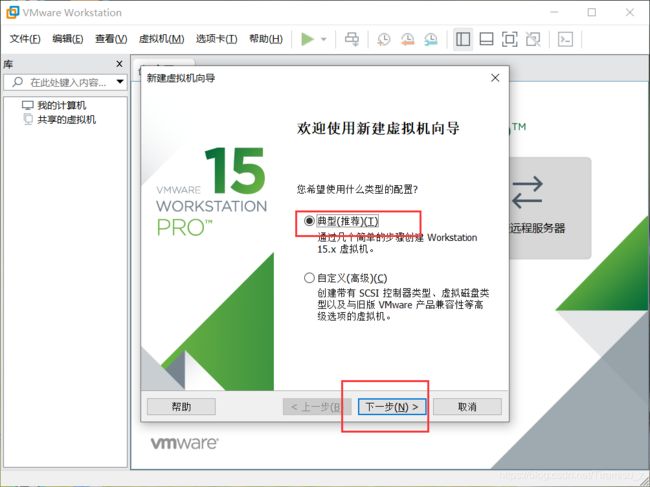
Task: Open the 编辑(E) menu
Action: click(x=68, y=39)
